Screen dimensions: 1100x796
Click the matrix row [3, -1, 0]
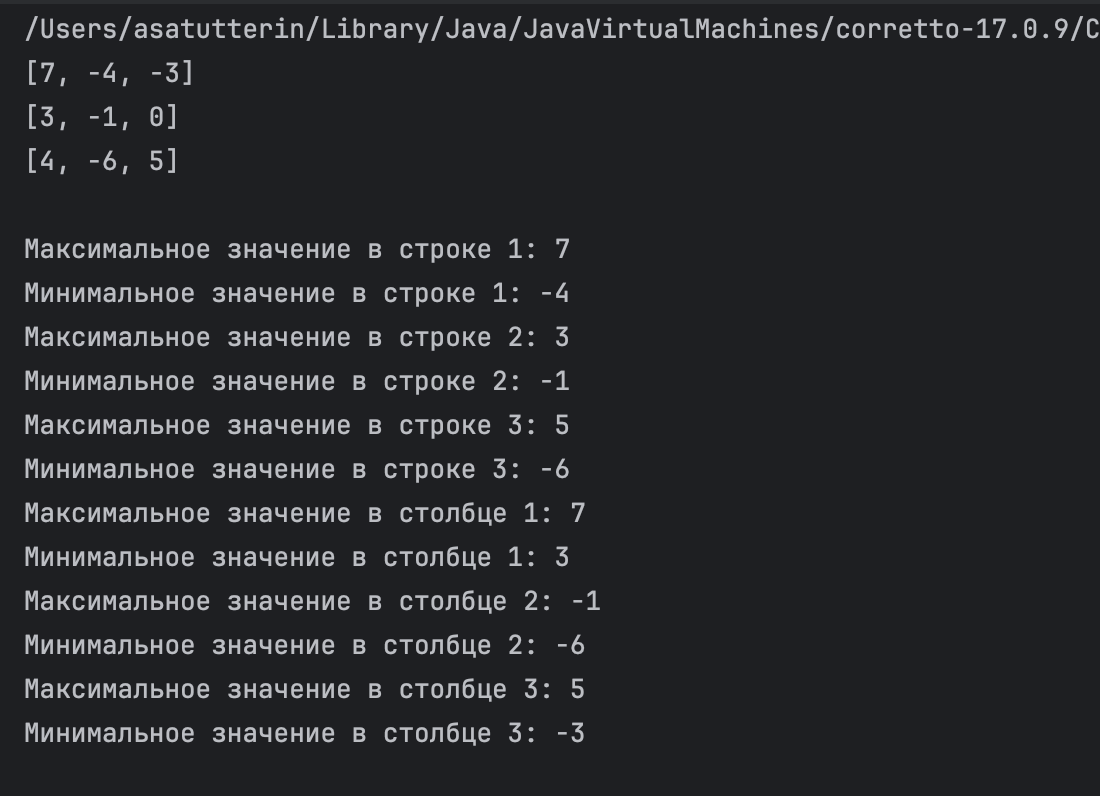[102, 116]
